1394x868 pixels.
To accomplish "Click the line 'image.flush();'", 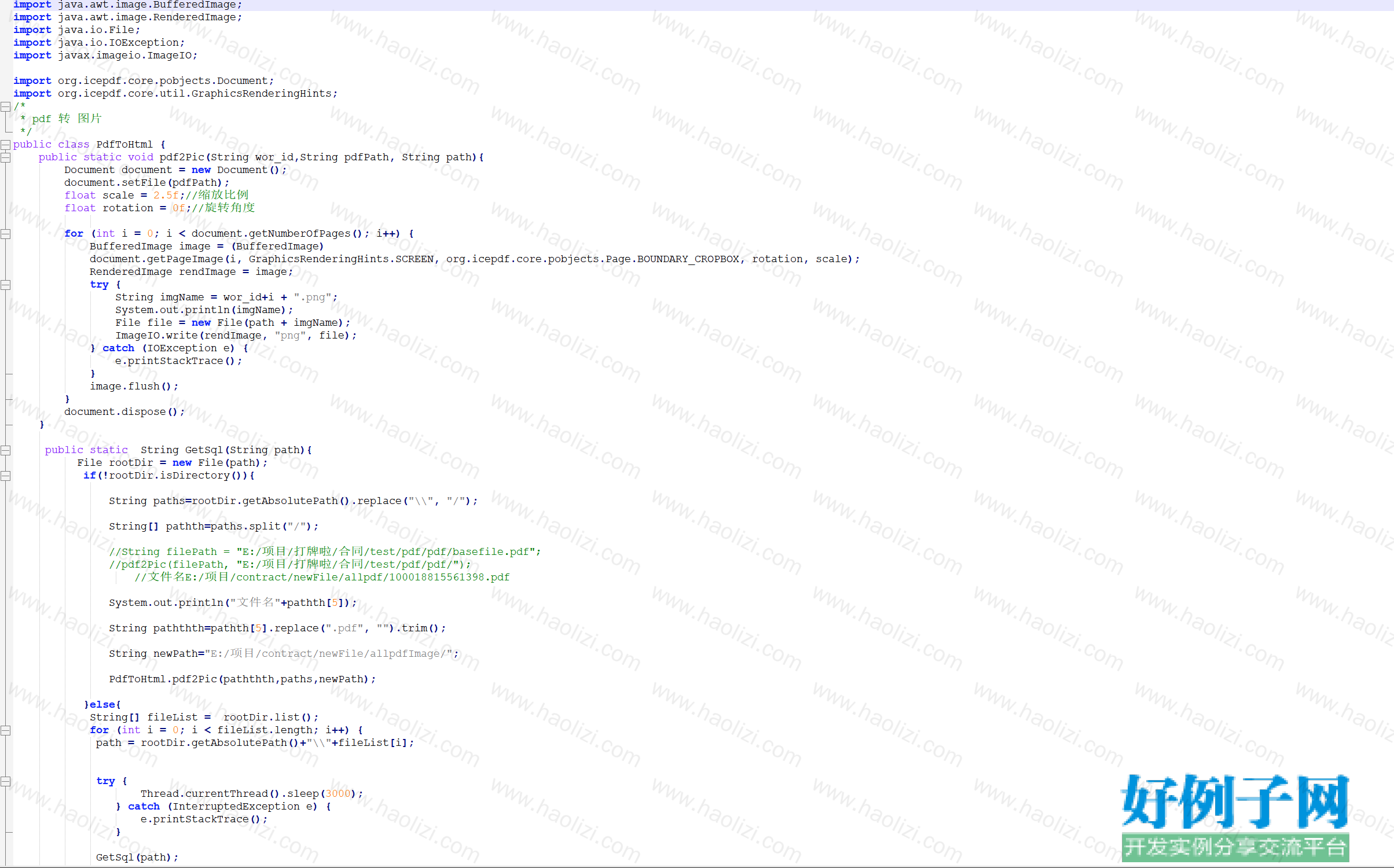I will coord(134,387).
